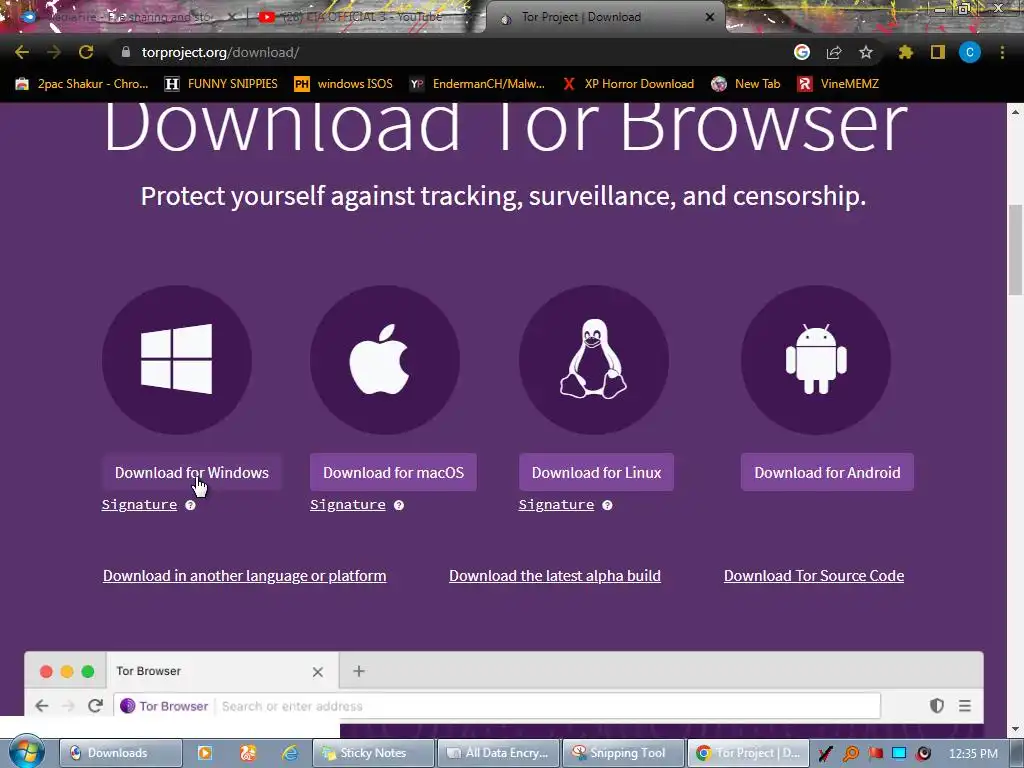Bookmark this page with star icon
Screen dimensions: 1024x768
(866, 52)
